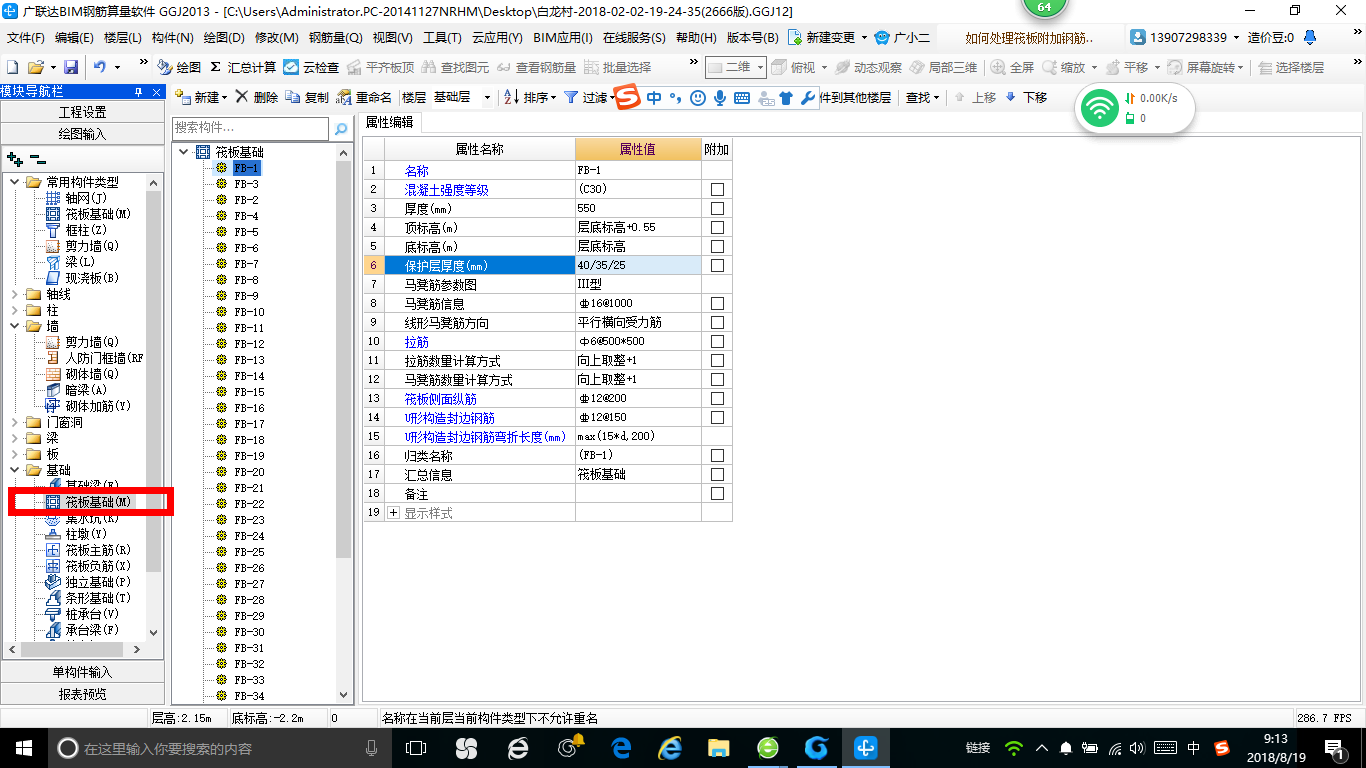The height and width of the screenshot is (768, 1366).
Task: Pin the 模块导航栏 panel
Action: click(139, 92)
